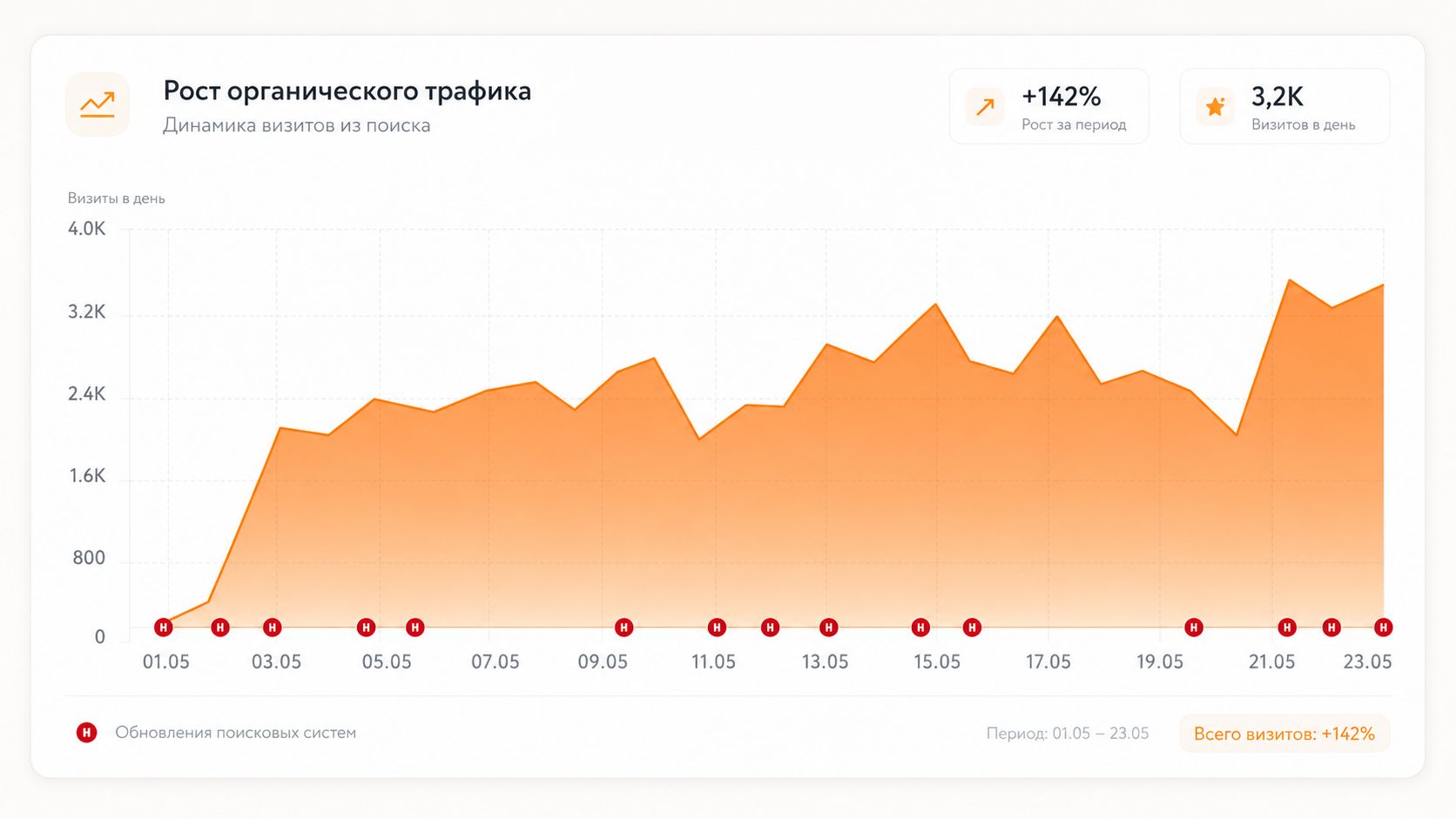This screenshot has height=819, width=1456.
Task: Click the orange arrow icon in the +142% card
Action: (x=985, y=107)
